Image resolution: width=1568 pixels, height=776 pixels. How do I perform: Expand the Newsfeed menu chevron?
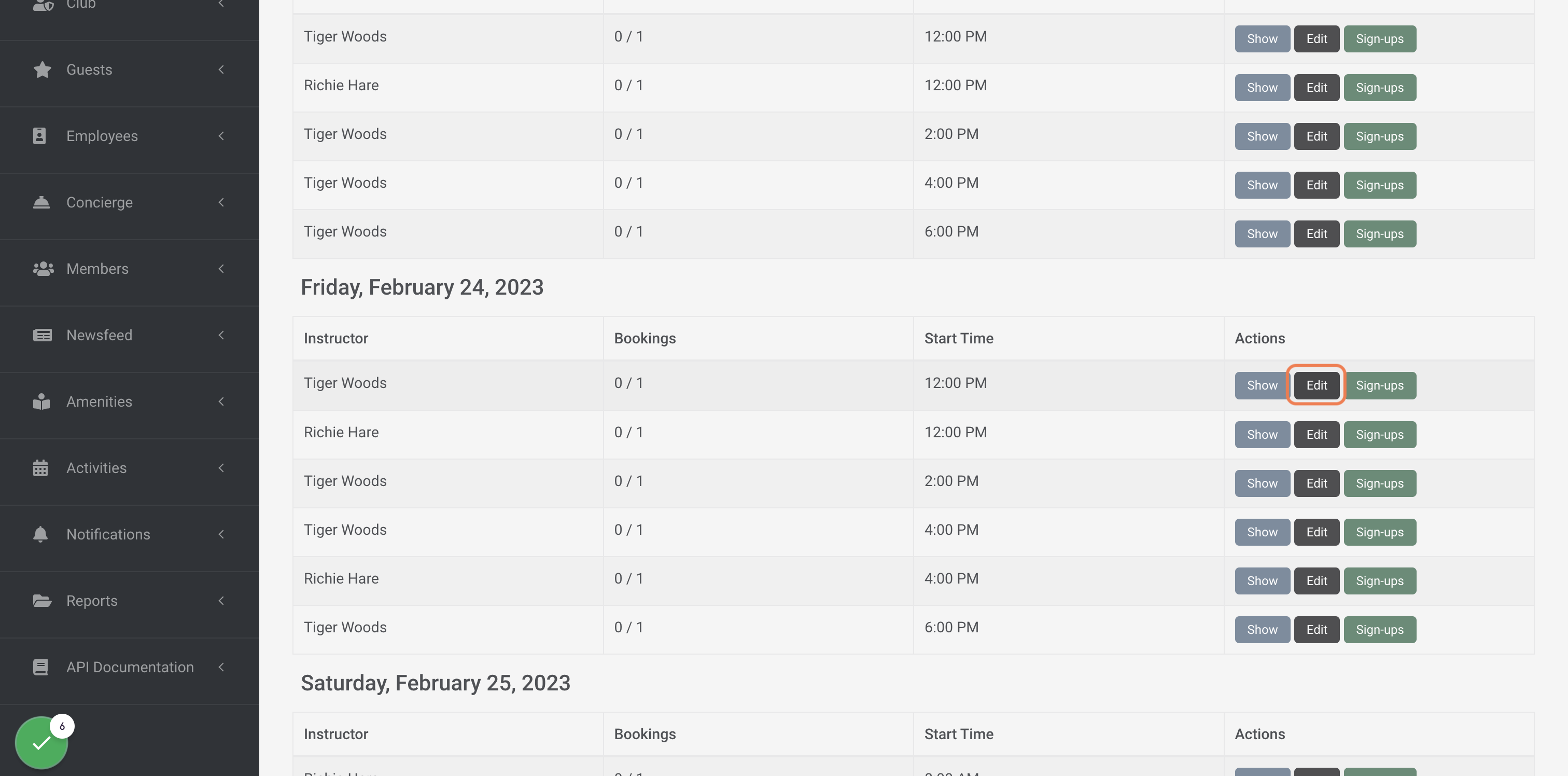(221, 335)
